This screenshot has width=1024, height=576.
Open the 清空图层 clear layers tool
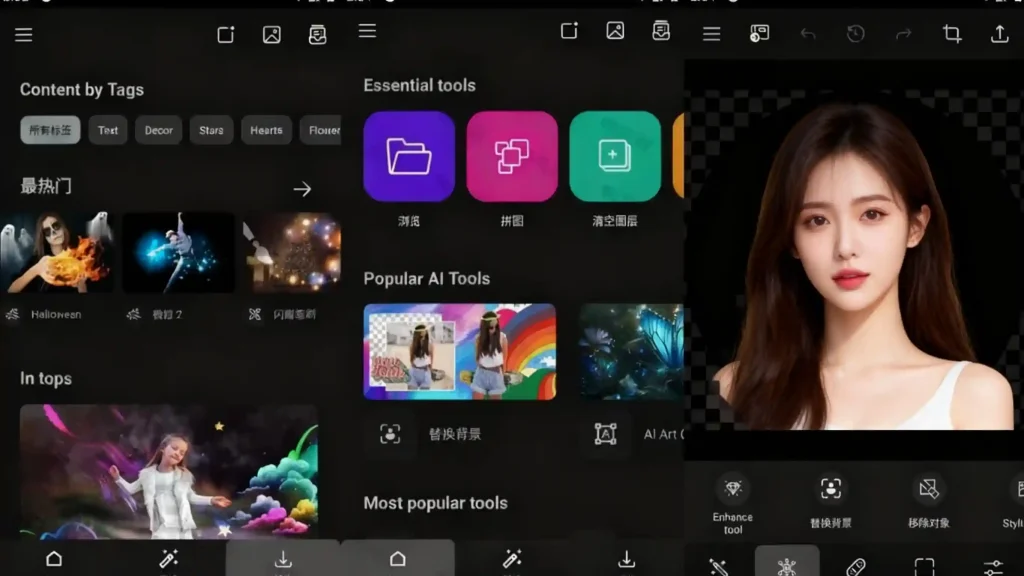[x=614, y=155]
